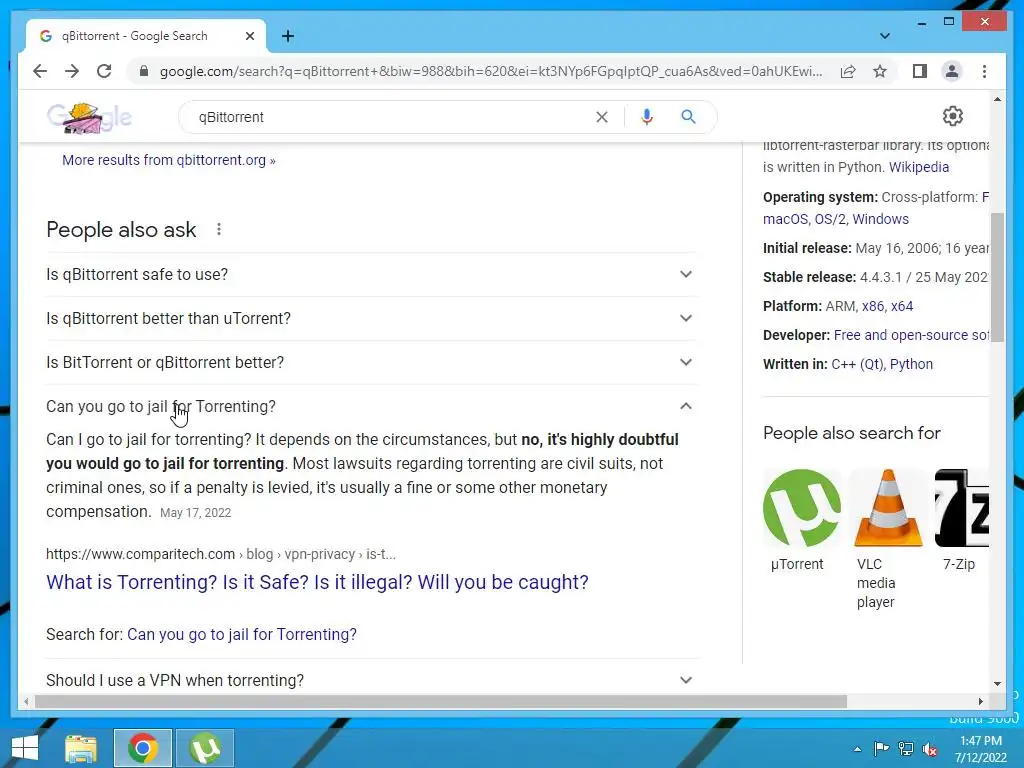Open the Python written-in link

(x=911, y=364)
